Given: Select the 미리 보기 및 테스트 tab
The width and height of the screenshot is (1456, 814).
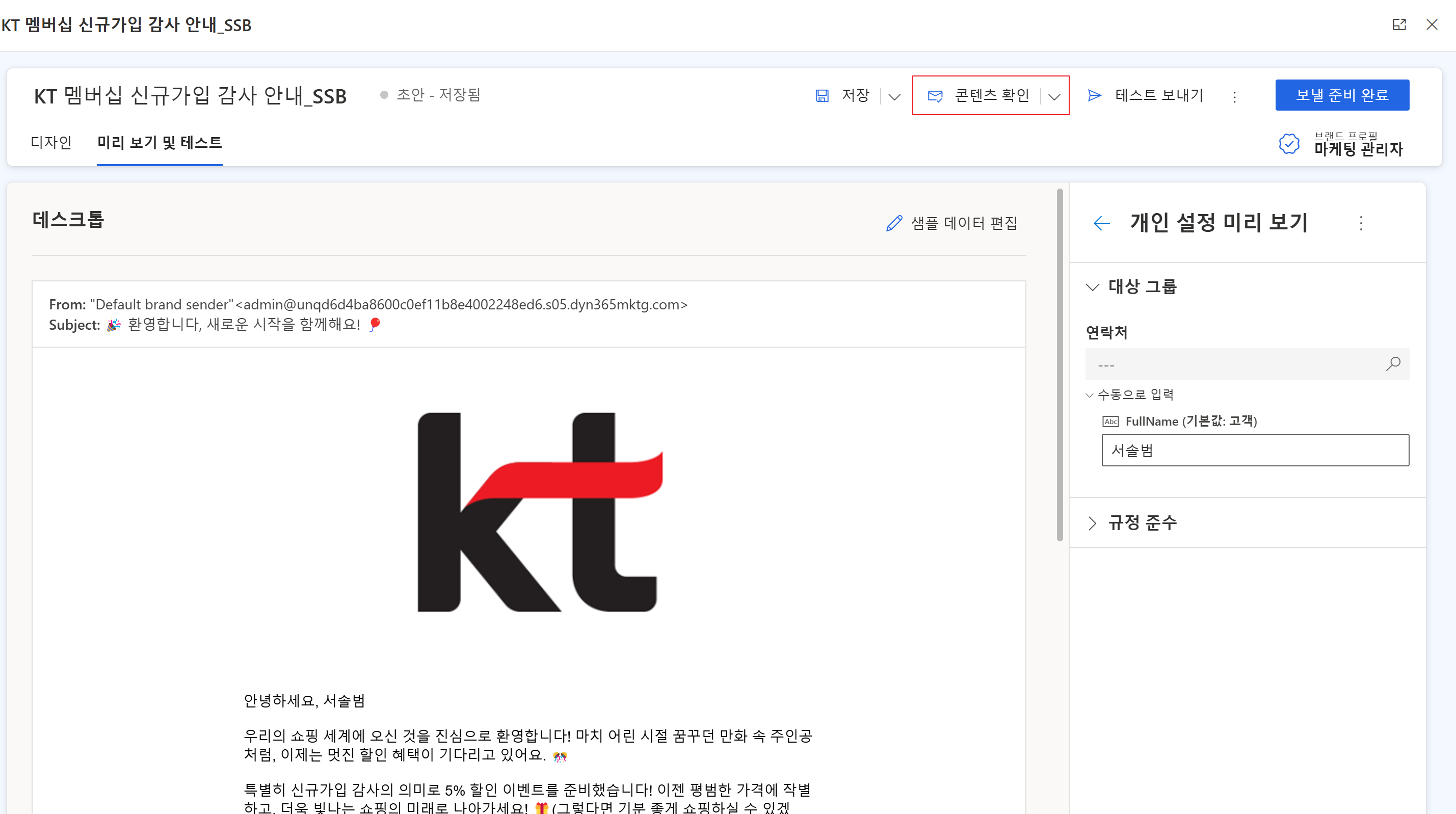Looking at the screenshot, I should point(160,142).
